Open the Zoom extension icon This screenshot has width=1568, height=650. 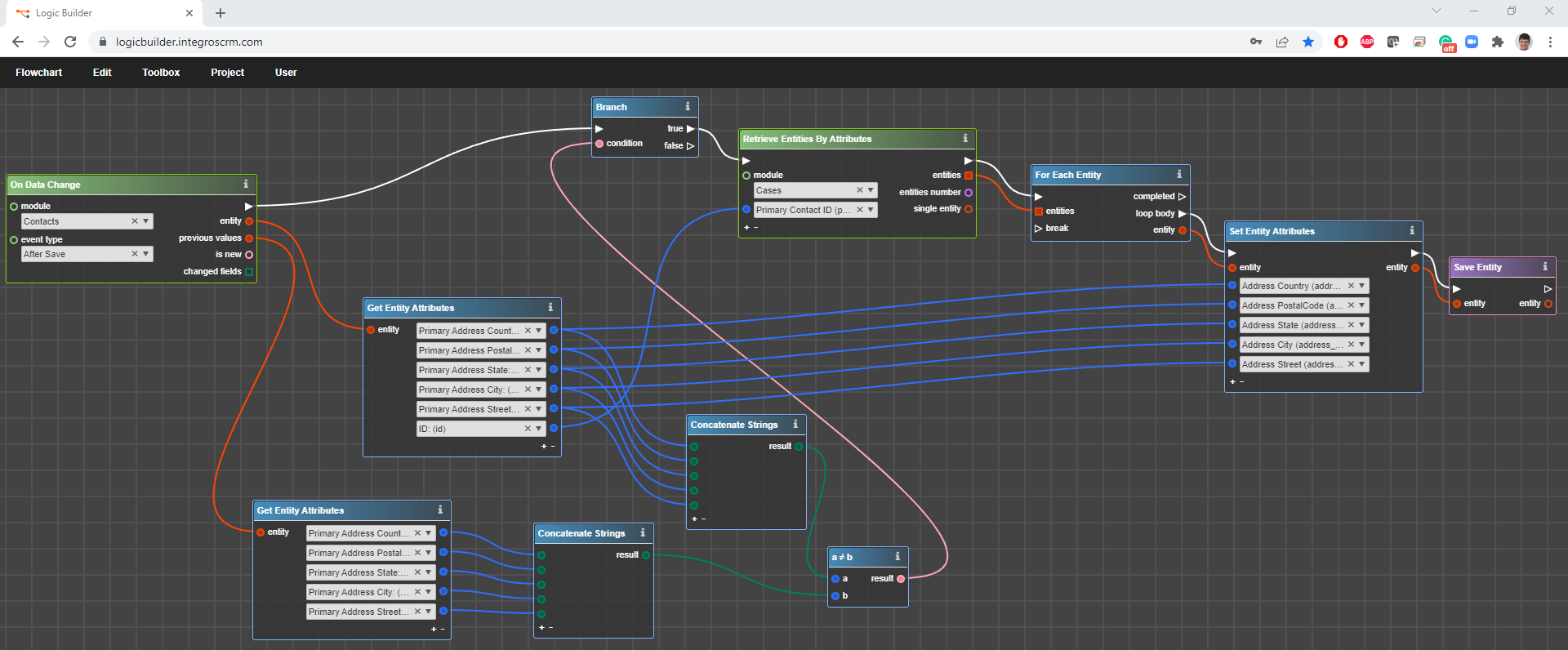[1472, 42]
